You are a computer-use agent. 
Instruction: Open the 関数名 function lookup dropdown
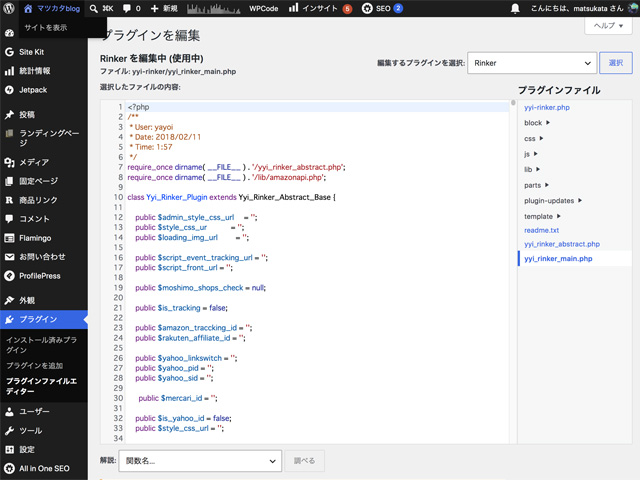[x=200, y=461]
